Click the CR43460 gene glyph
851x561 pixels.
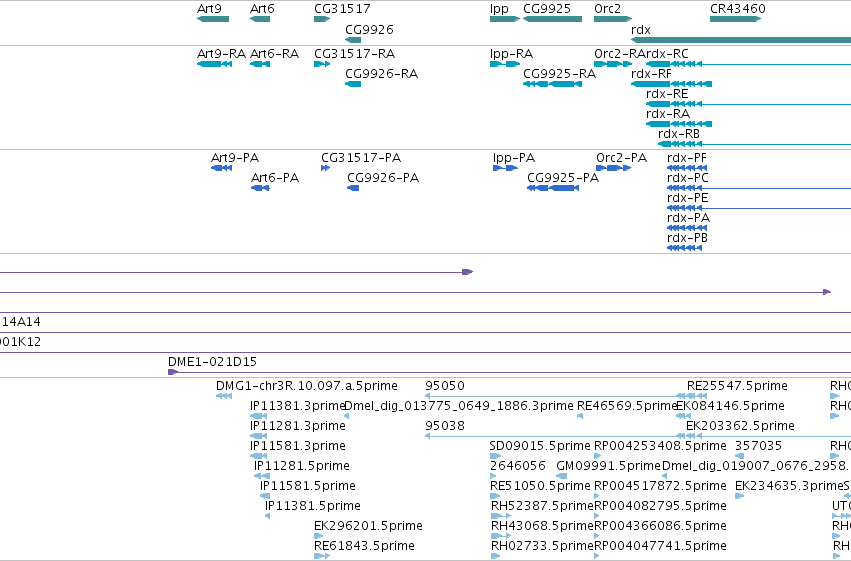point(735,19)
